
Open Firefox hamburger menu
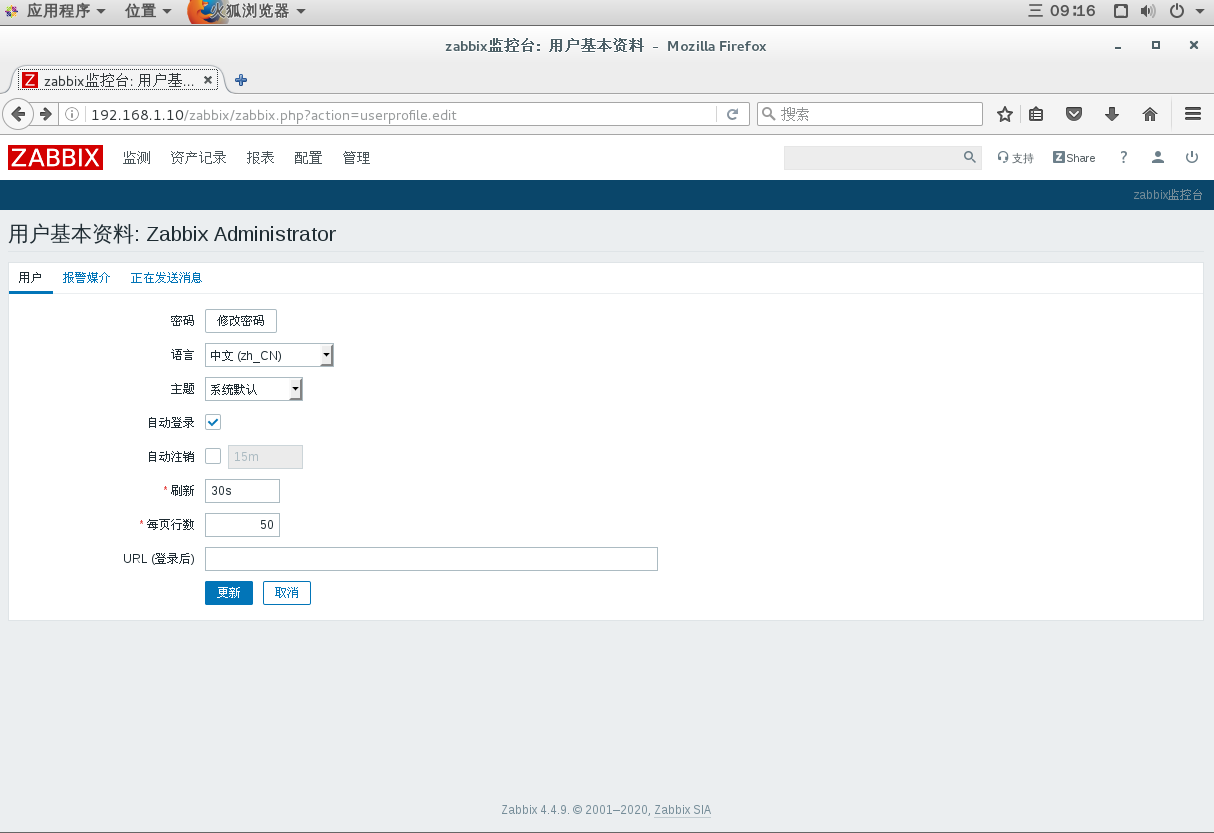click(1192, 114)
